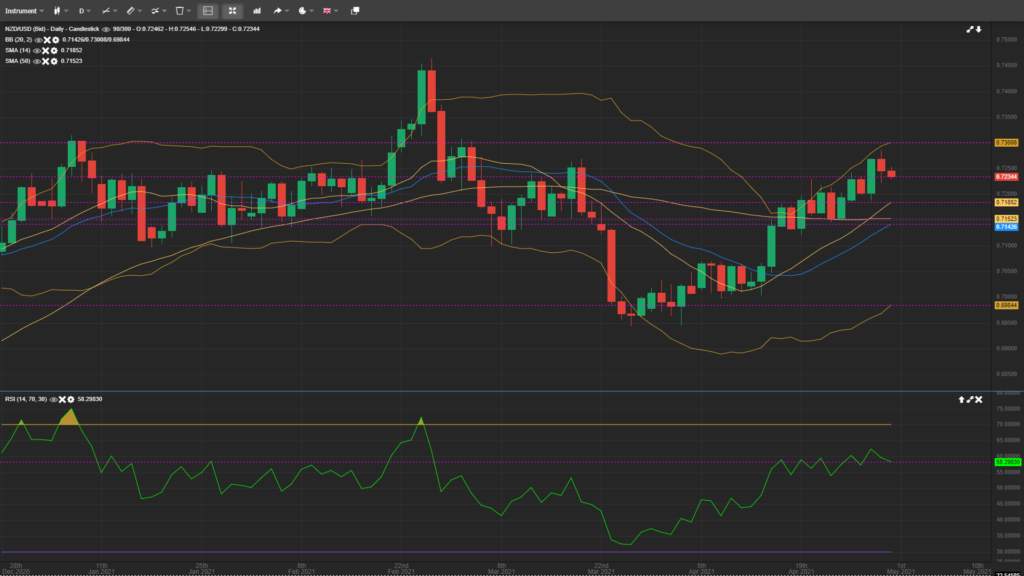Open the ruler measurement tool dropdown
Image resolution: width=1024 pixels, height=576 pixels.
(133, 11)
